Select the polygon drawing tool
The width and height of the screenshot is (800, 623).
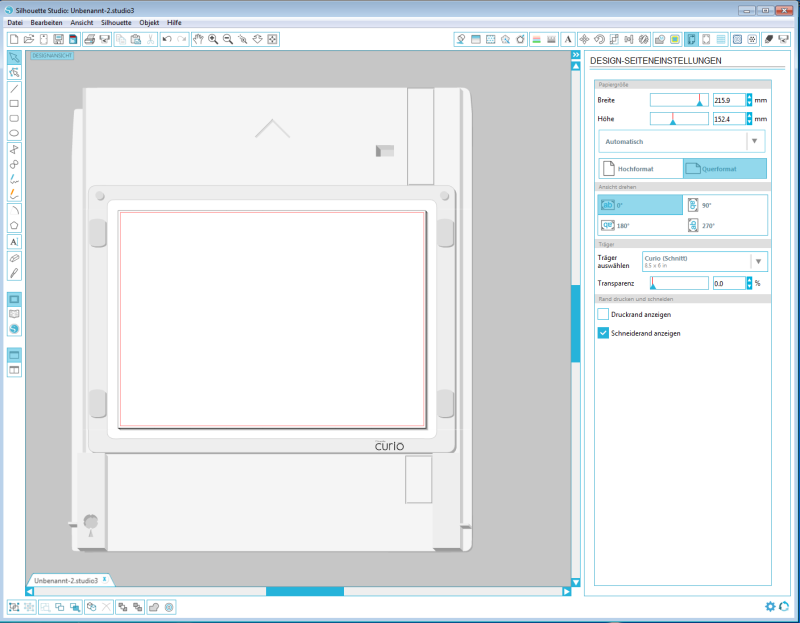(x=14, y=225)
